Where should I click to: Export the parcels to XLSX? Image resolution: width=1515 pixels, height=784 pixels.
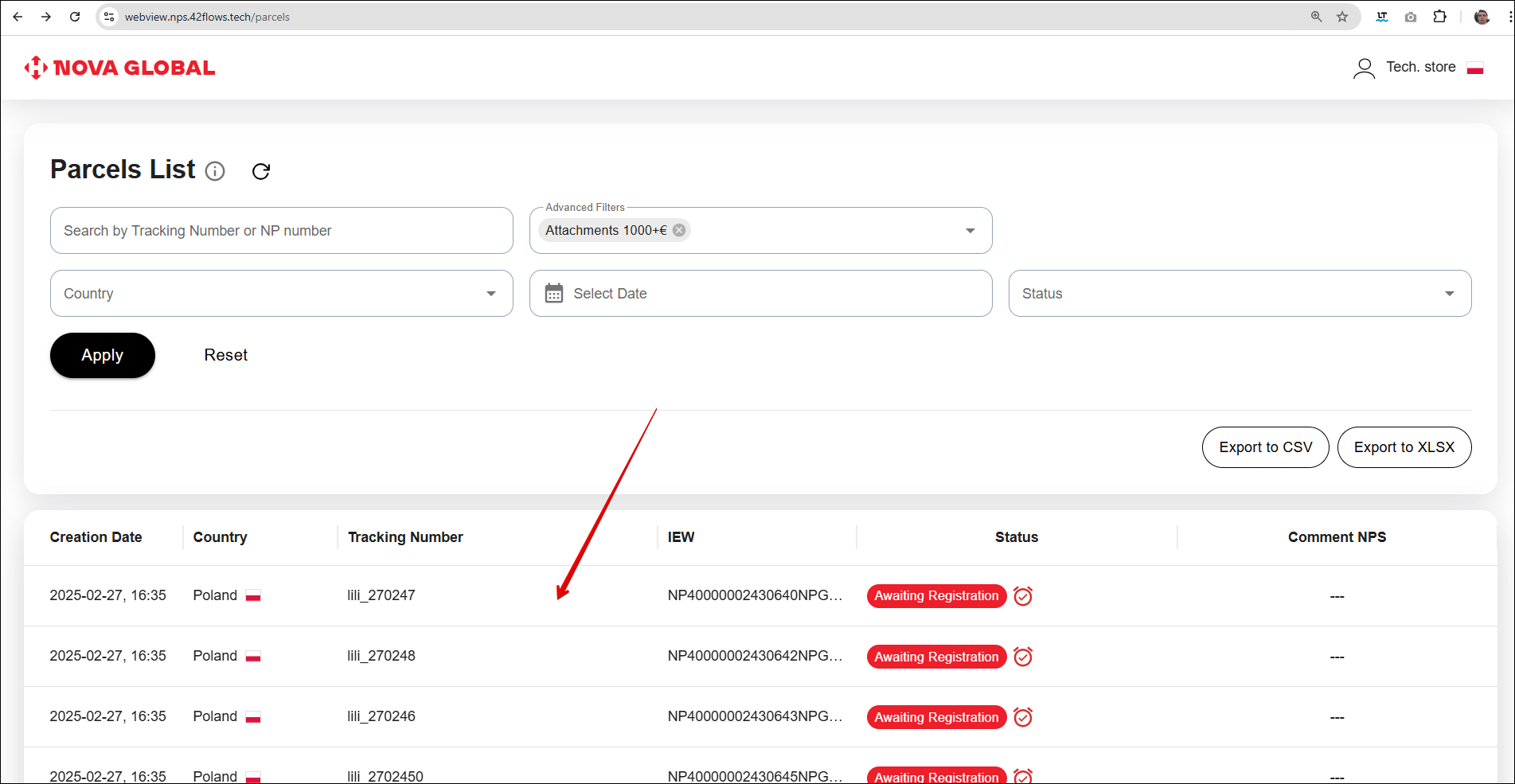pyautogui.click(x=1404, y=447)
